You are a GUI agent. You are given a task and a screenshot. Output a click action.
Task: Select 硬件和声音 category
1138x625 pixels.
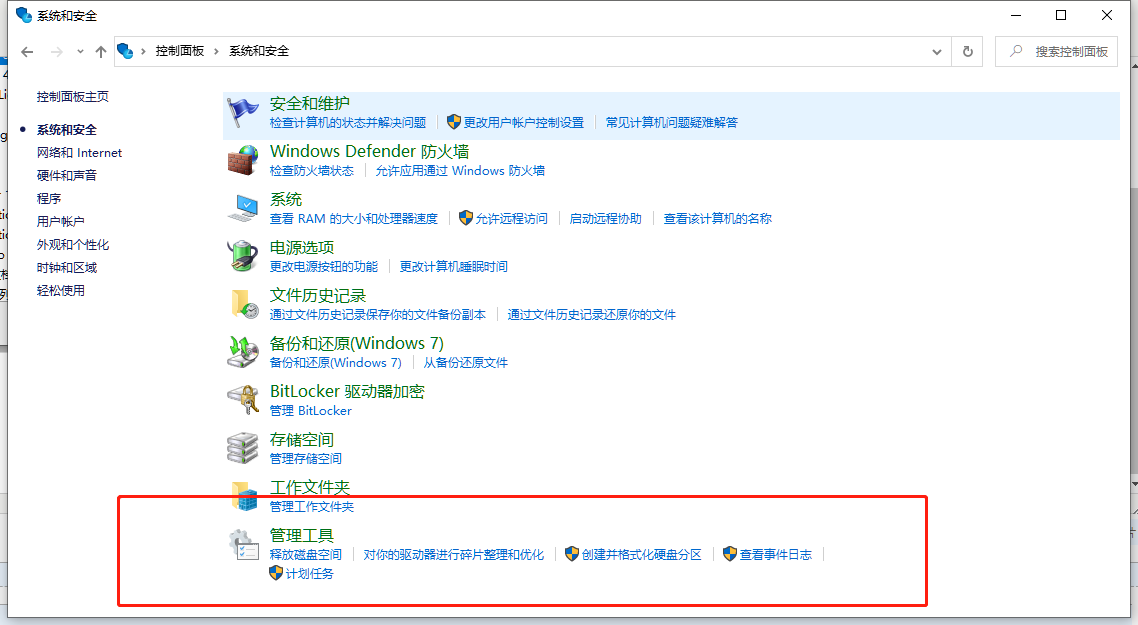pyautogui.click(x=67, y=176)
